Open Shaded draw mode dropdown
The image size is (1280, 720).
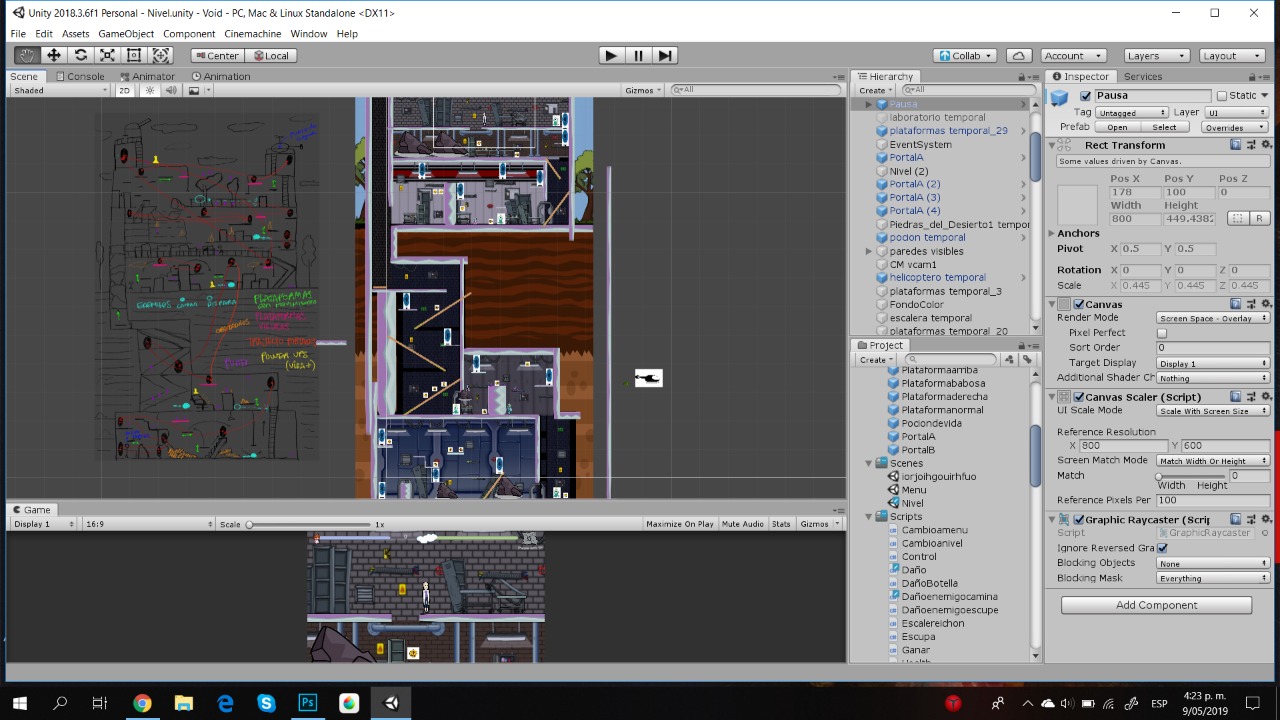(x=60, y=90)
